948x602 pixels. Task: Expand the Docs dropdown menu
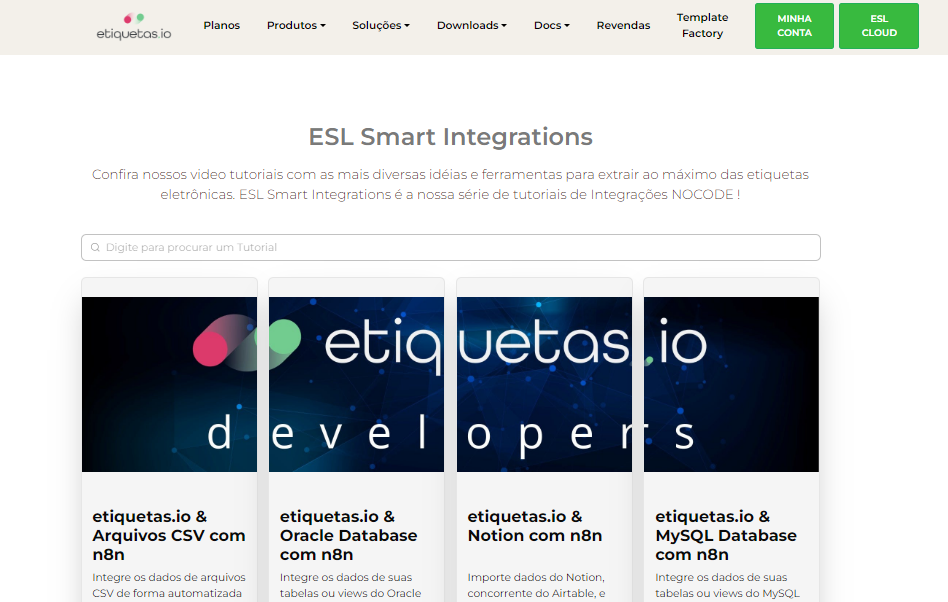(x=551, y=25)
